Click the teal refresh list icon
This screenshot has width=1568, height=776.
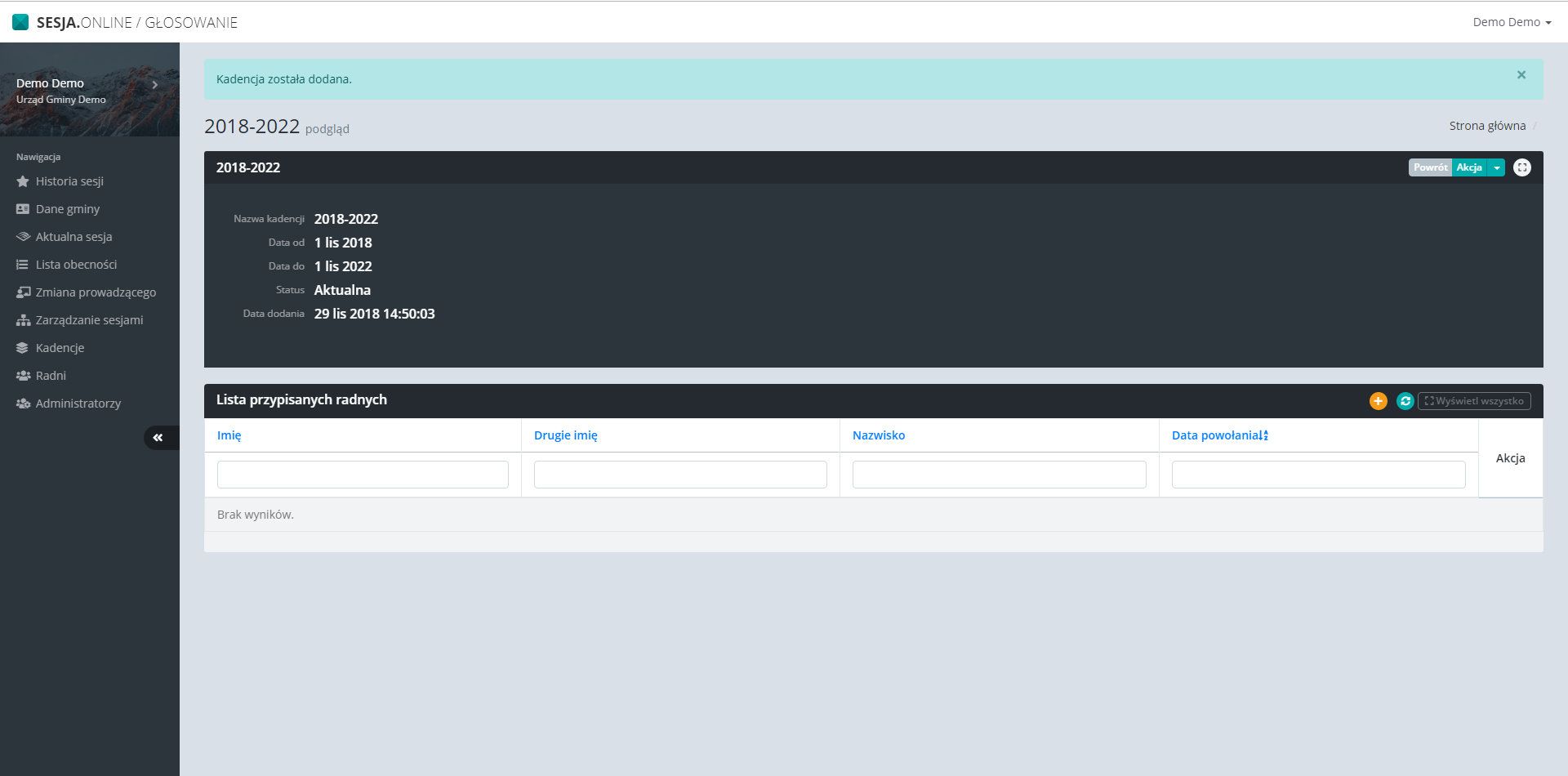(x=1405, y=401)
